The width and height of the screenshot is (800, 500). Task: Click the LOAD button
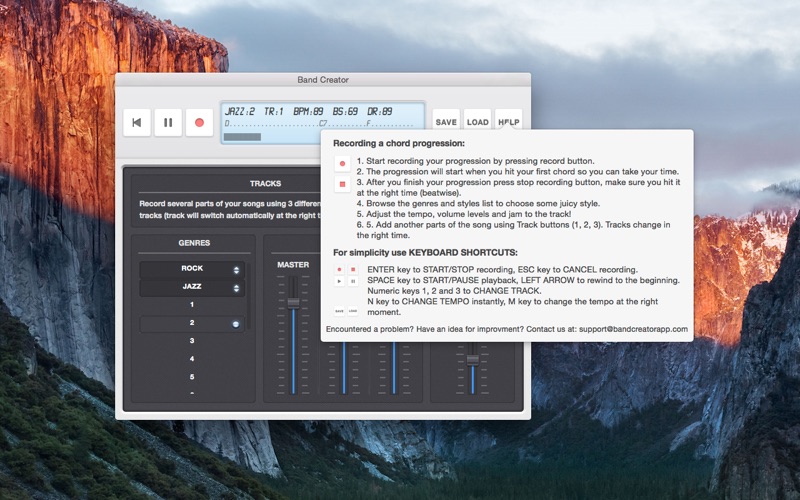point(478,122)
